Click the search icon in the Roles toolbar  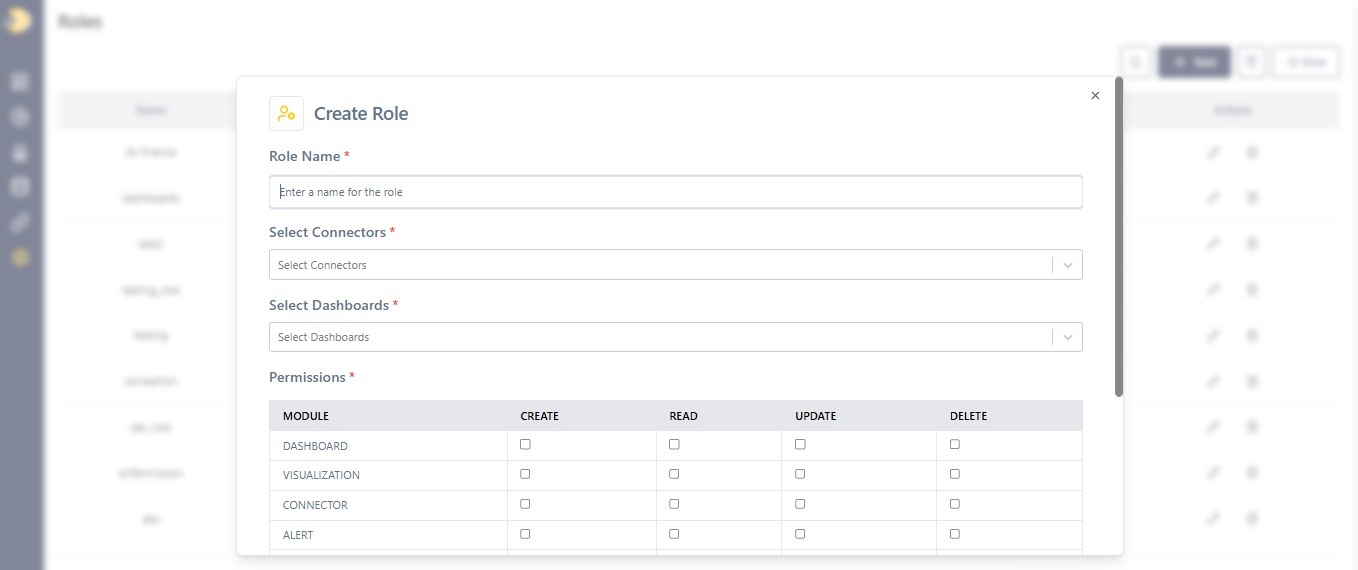pyautogui.click(x=1135, y=62)
